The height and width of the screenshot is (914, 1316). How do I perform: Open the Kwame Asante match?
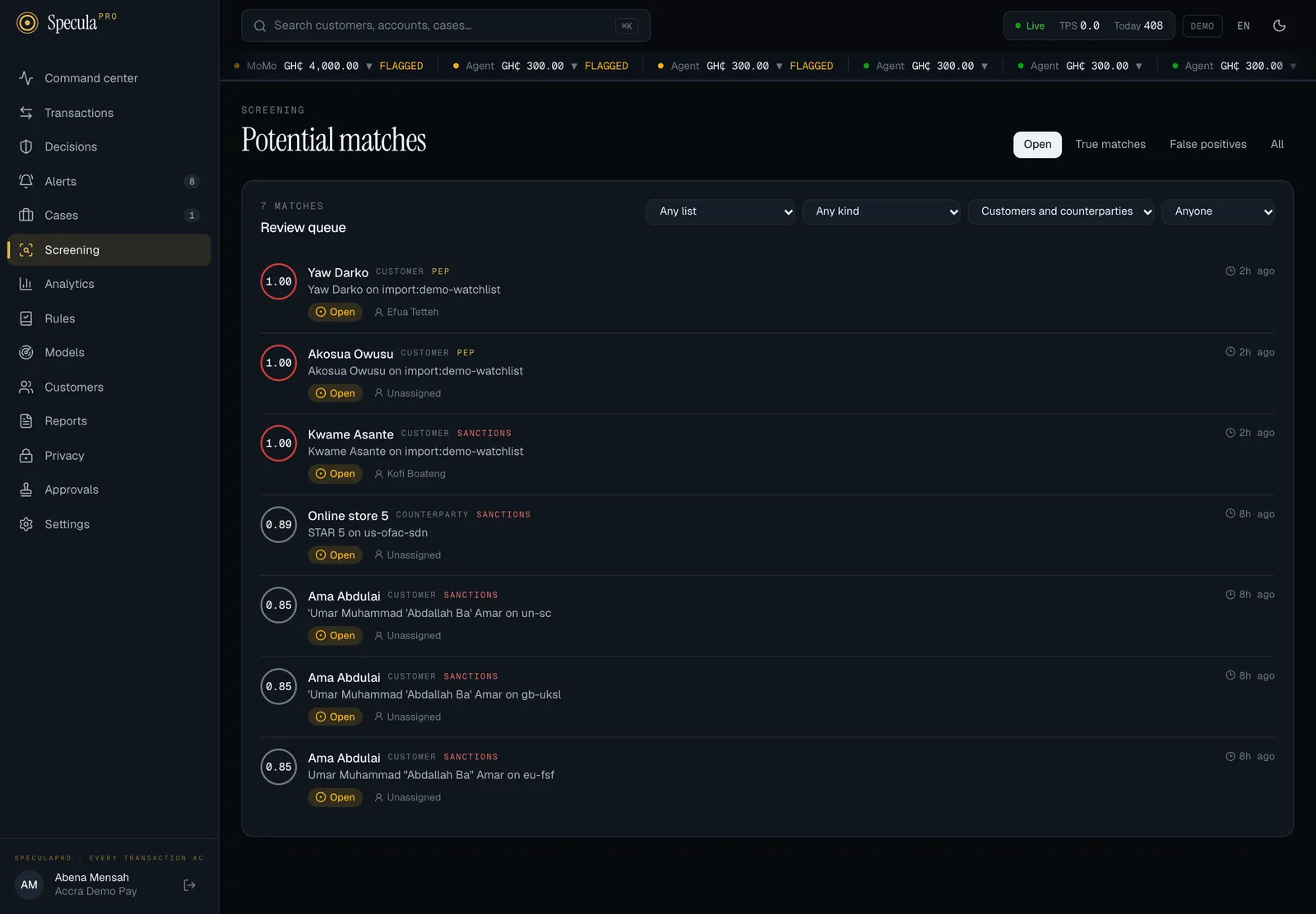(767, 454)
